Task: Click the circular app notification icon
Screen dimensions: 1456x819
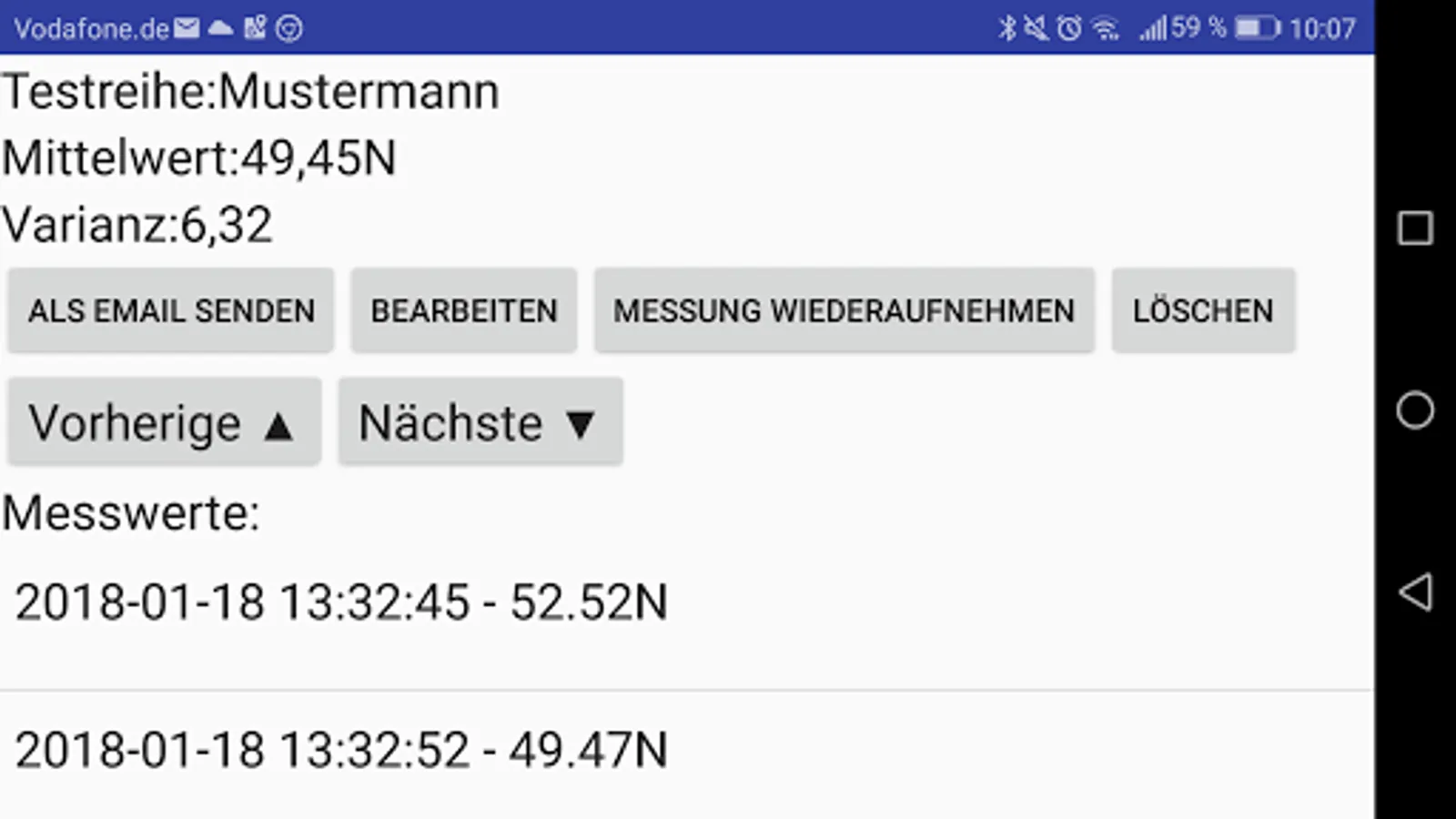Action: coord(288,28)
